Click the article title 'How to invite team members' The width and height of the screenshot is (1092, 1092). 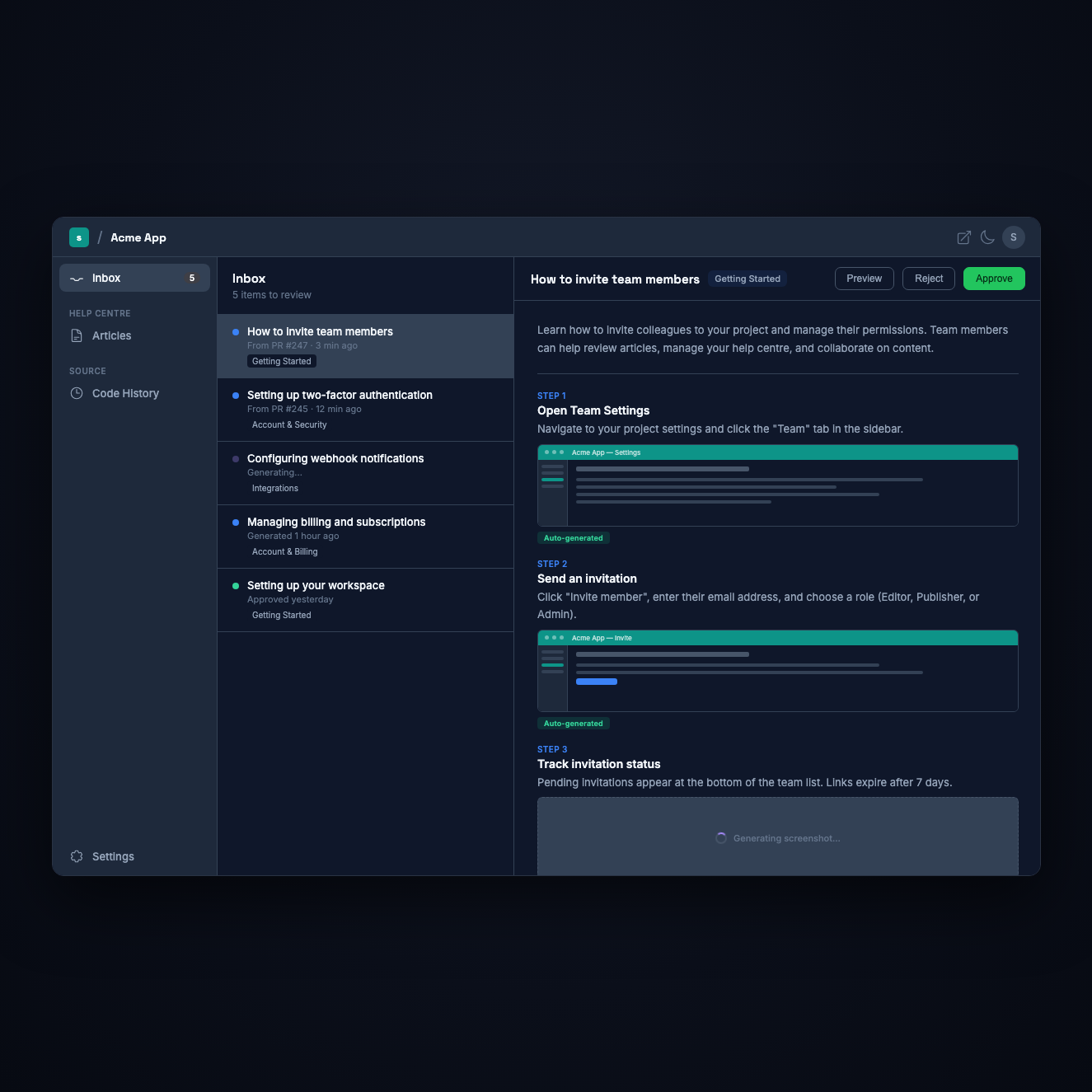tap(615, 279)
